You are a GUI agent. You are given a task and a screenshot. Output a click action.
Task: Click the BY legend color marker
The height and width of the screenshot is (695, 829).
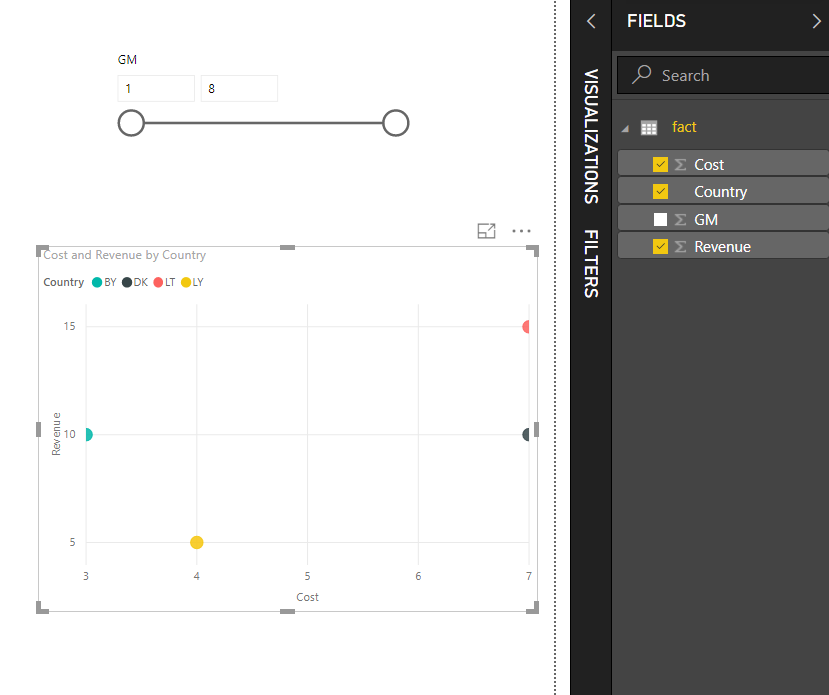point(97,282)
